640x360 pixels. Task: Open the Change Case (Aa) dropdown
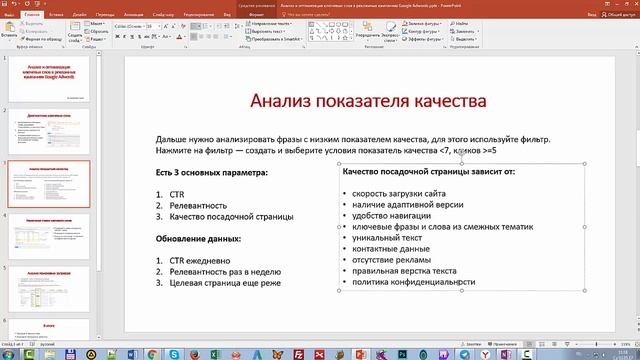(x=166, y=37)
